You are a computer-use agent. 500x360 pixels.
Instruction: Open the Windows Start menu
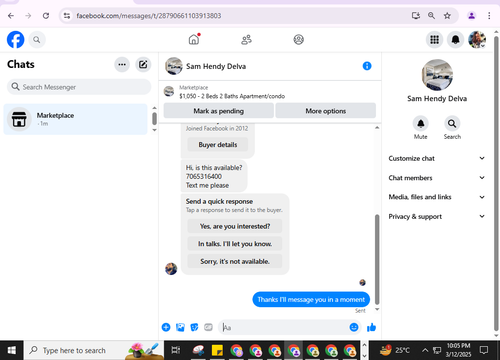coord(12,350)
